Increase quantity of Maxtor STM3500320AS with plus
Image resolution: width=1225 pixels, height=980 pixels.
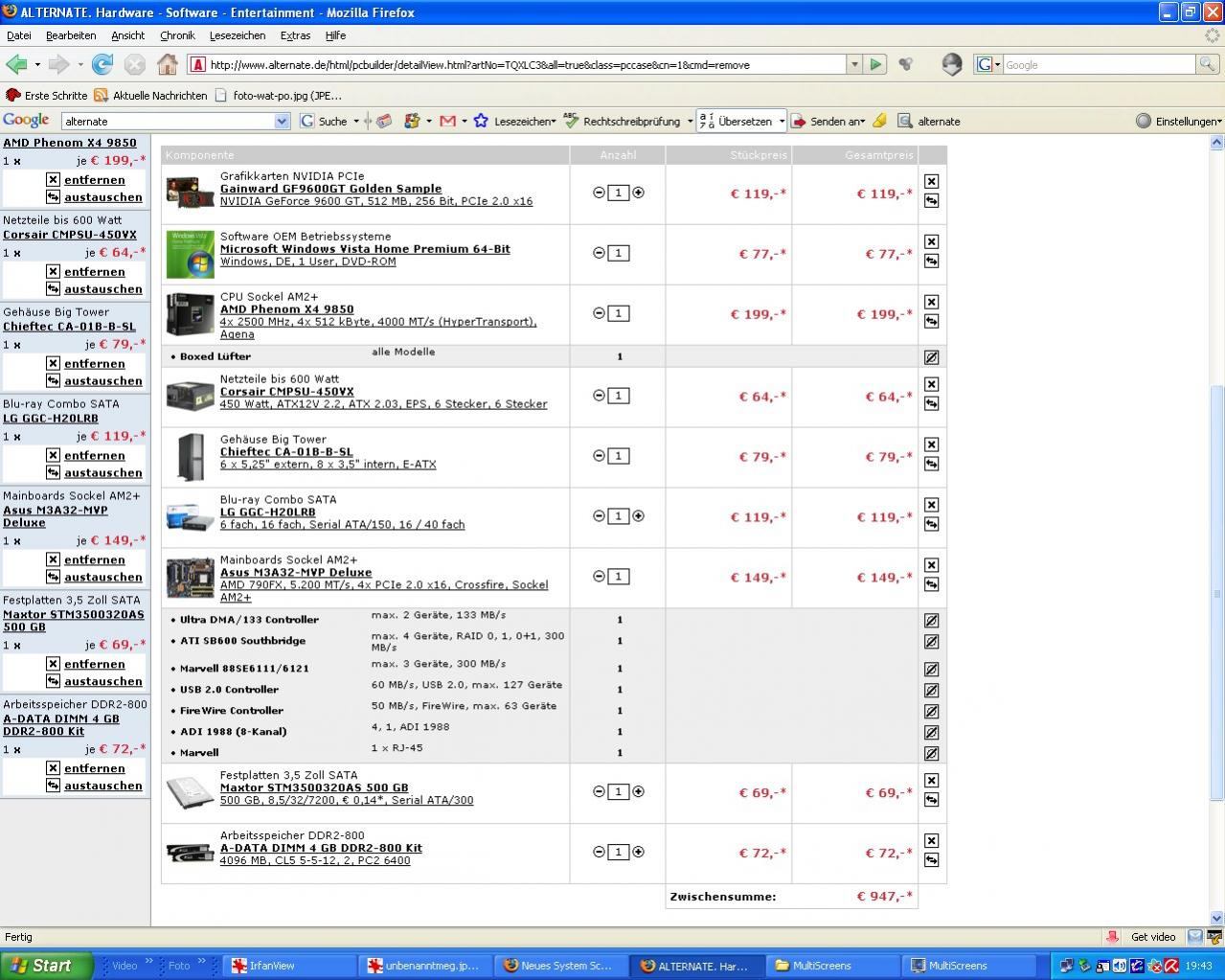[x=638, y=791]
